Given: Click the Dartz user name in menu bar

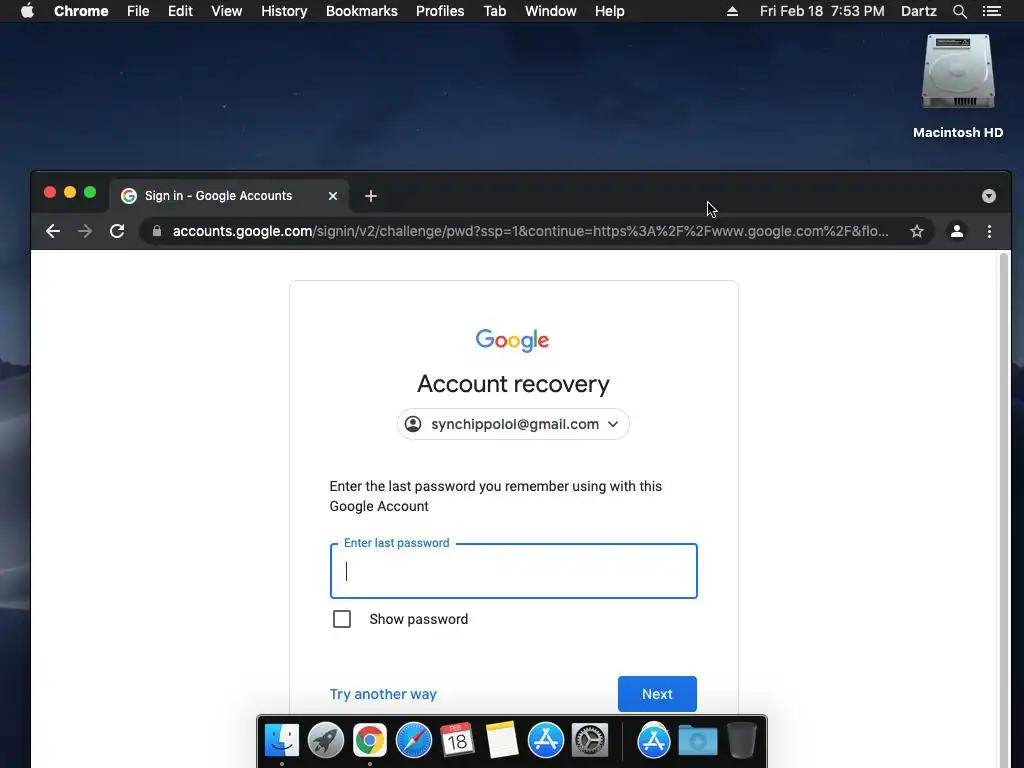Looking at the screenshot, I should pos(918,11).
